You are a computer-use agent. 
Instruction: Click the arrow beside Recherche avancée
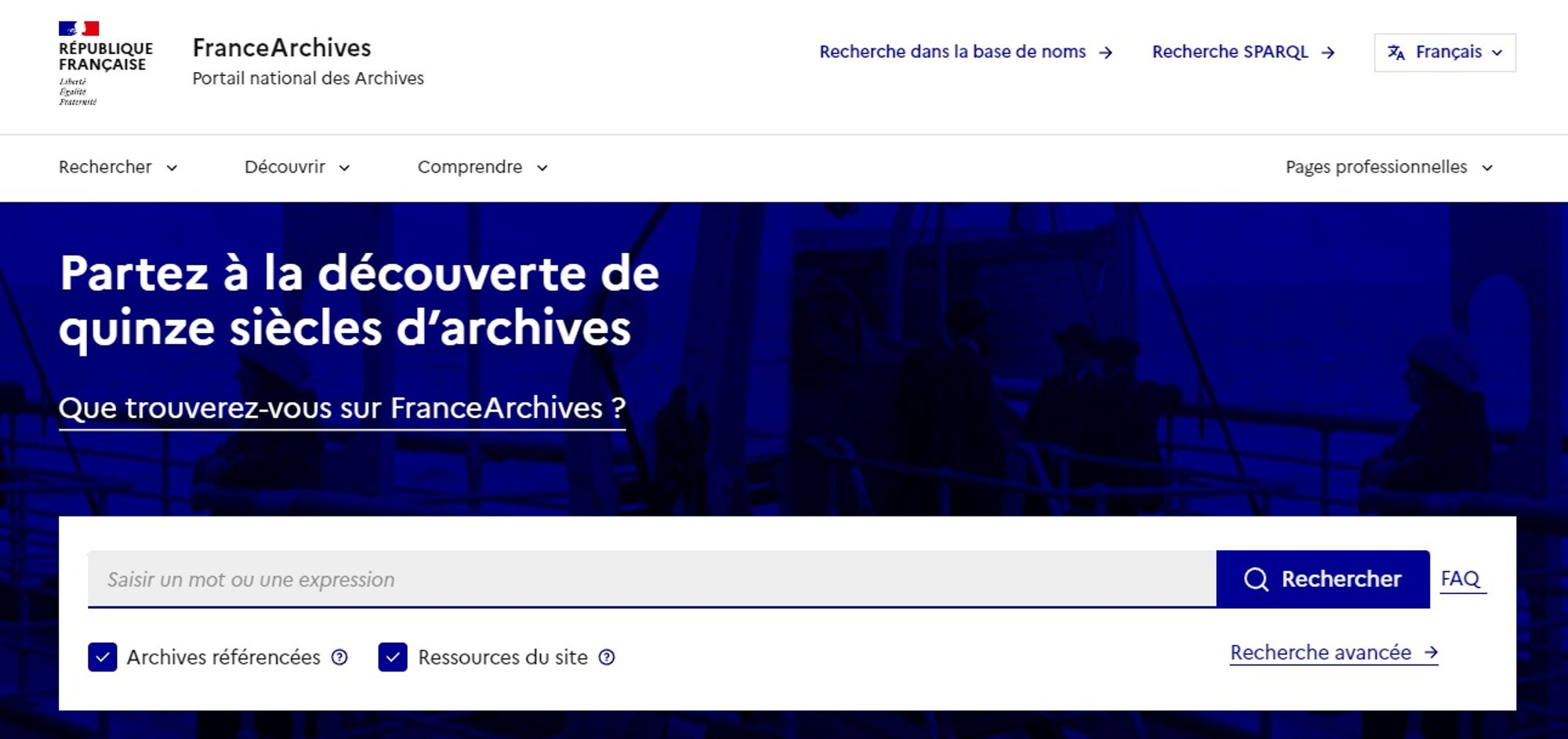click(x=1432, y=652)
